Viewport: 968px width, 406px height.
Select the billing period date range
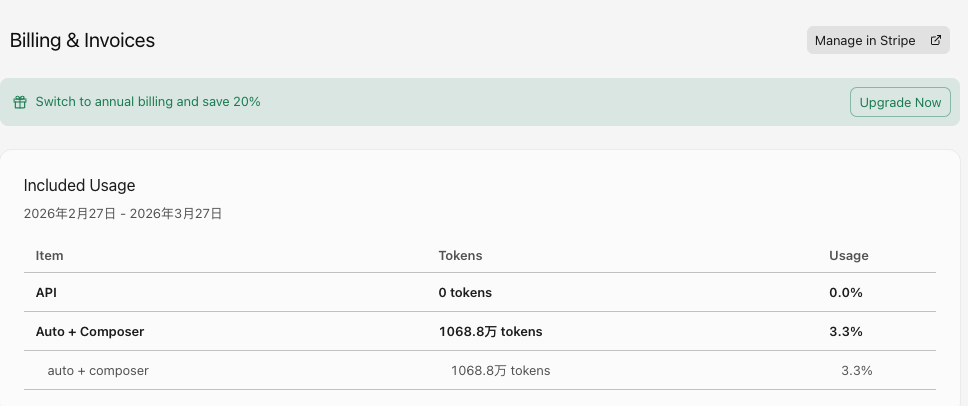point(123,214)
